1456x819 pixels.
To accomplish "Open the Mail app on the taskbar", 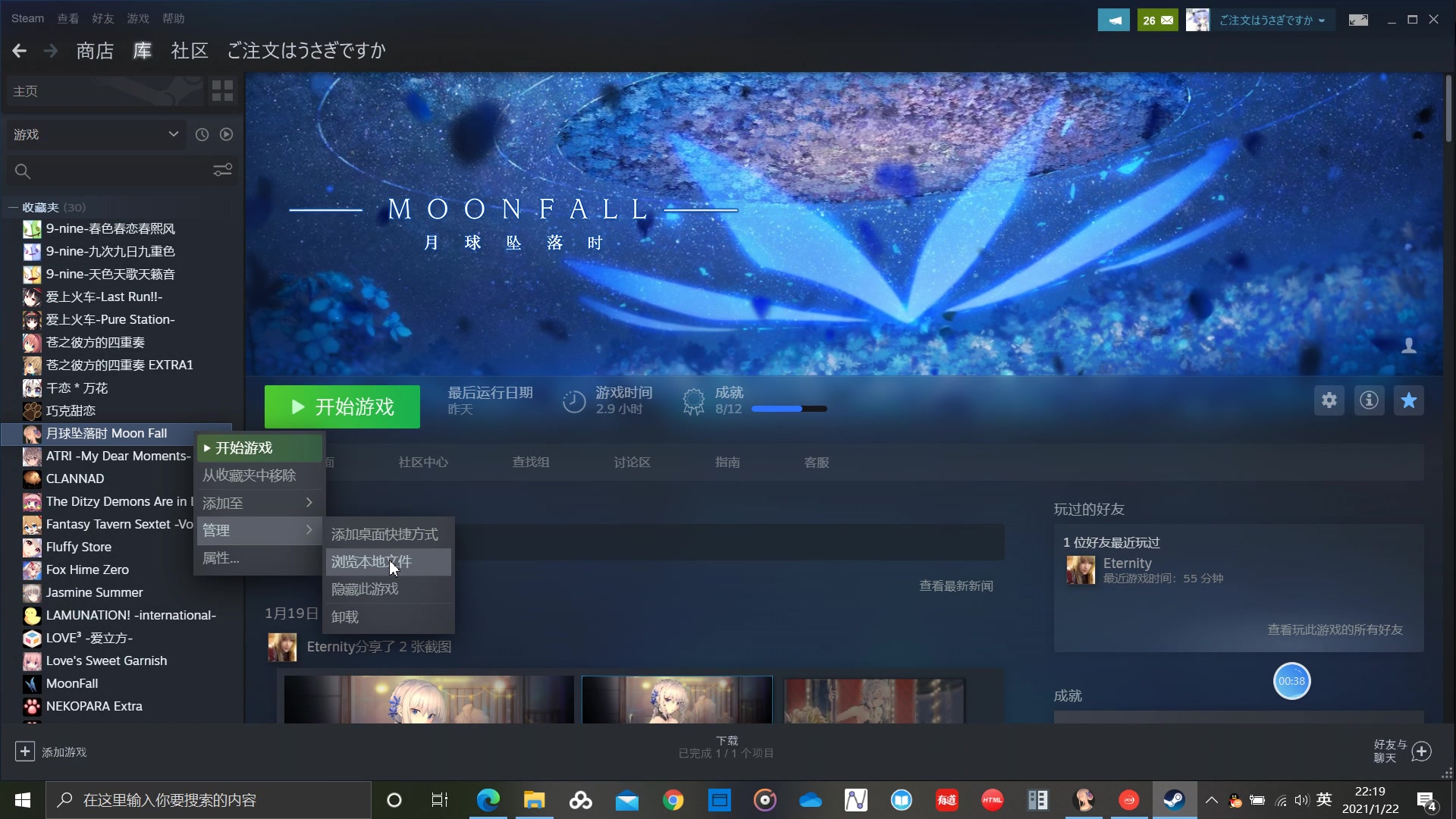I will coord(626,800).
